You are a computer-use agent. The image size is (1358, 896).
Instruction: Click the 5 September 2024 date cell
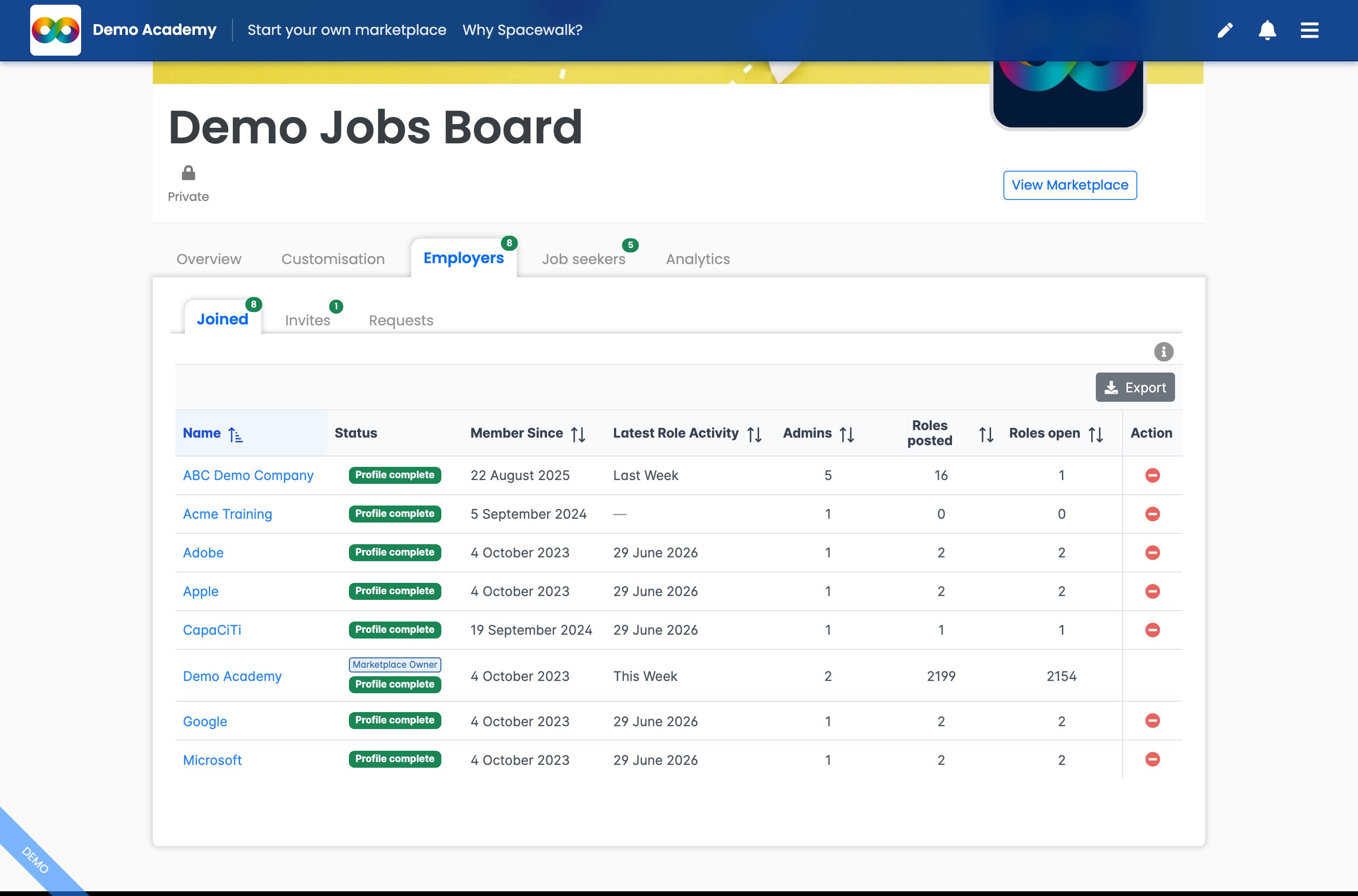tap(529, 514)
